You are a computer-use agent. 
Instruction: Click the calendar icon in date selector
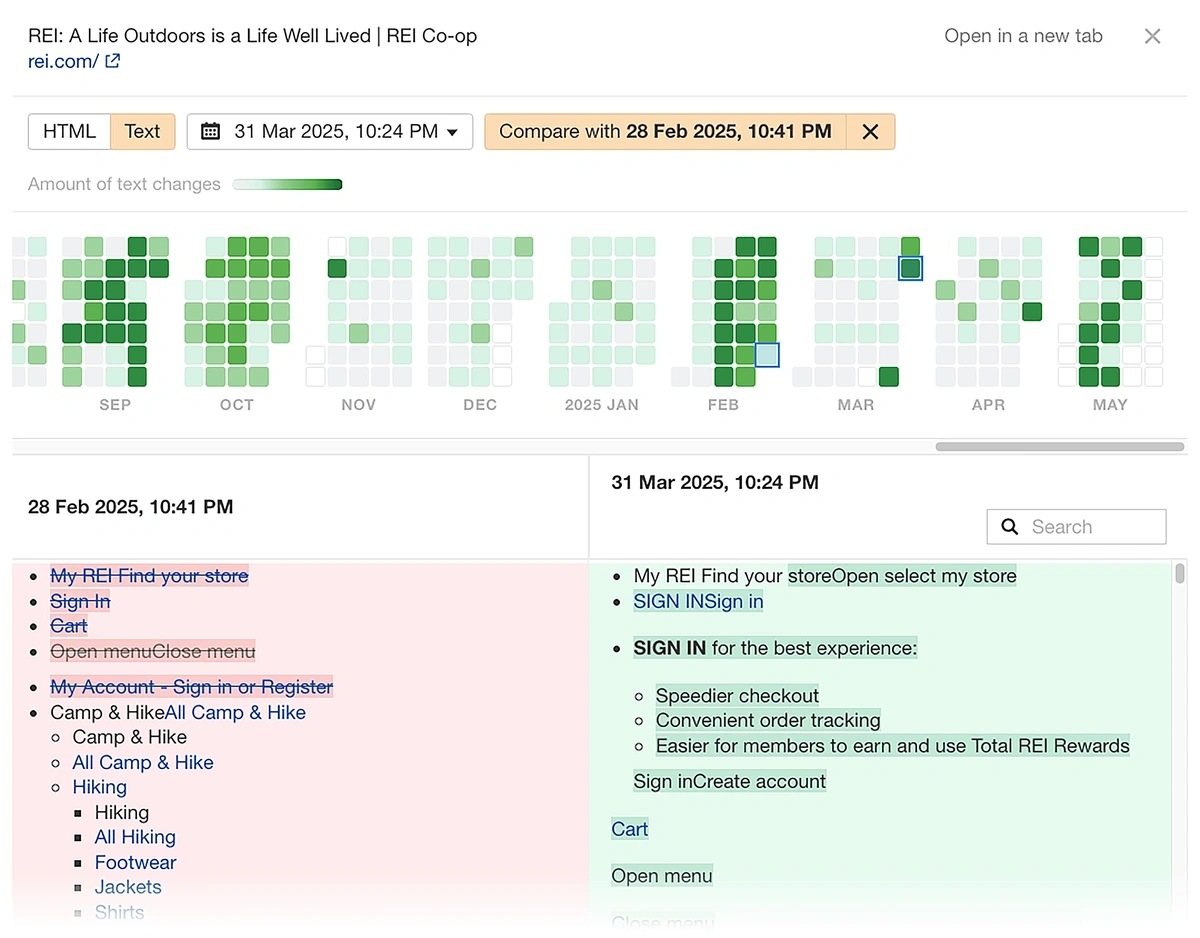click(x=210, y=131)
